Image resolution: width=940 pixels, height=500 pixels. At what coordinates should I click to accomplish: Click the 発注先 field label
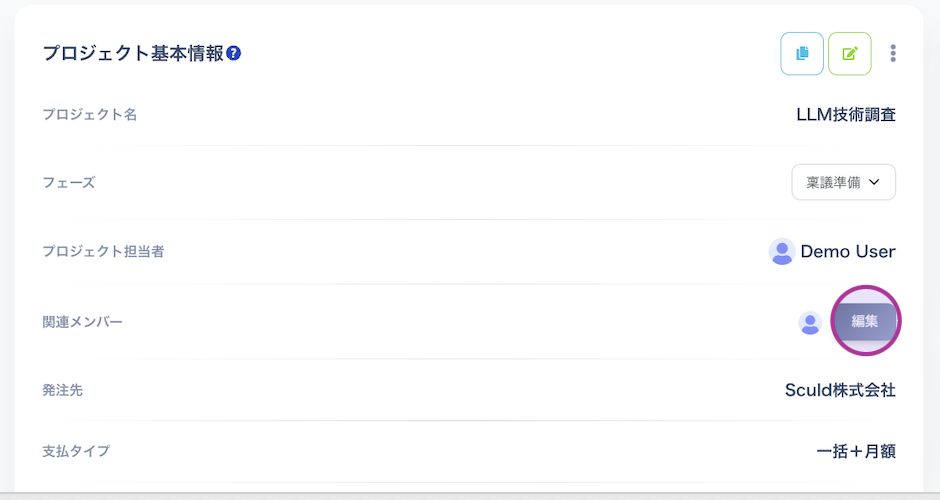62,390
